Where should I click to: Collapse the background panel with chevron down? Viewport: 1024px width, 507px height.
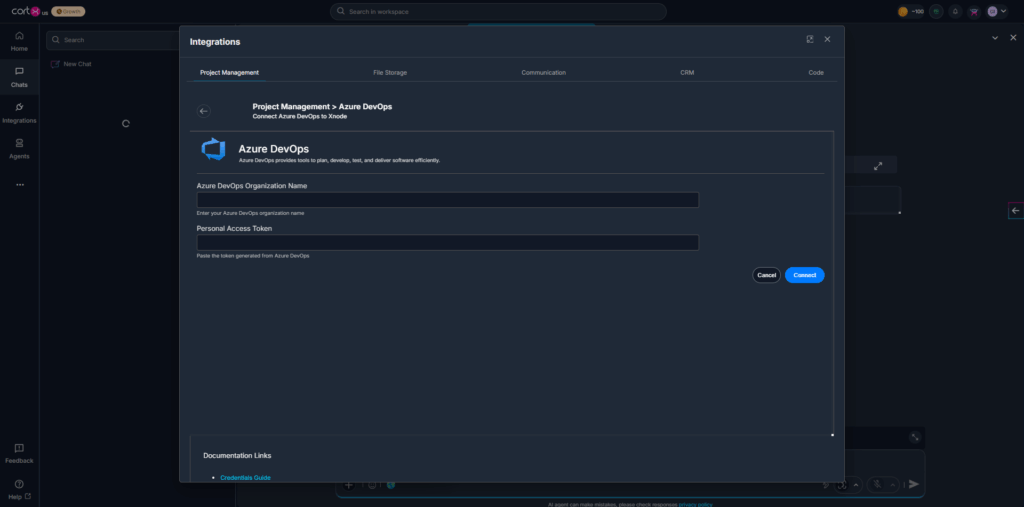click(995, 38)
